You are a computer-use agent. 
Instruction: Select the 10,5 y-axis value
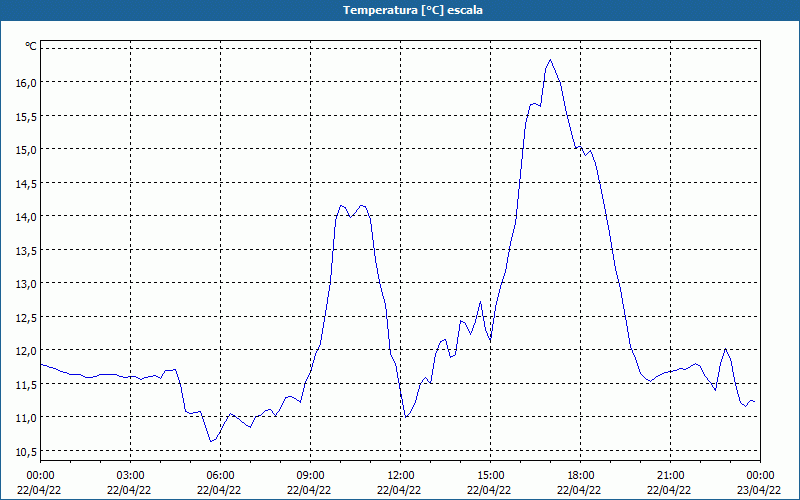27,452
